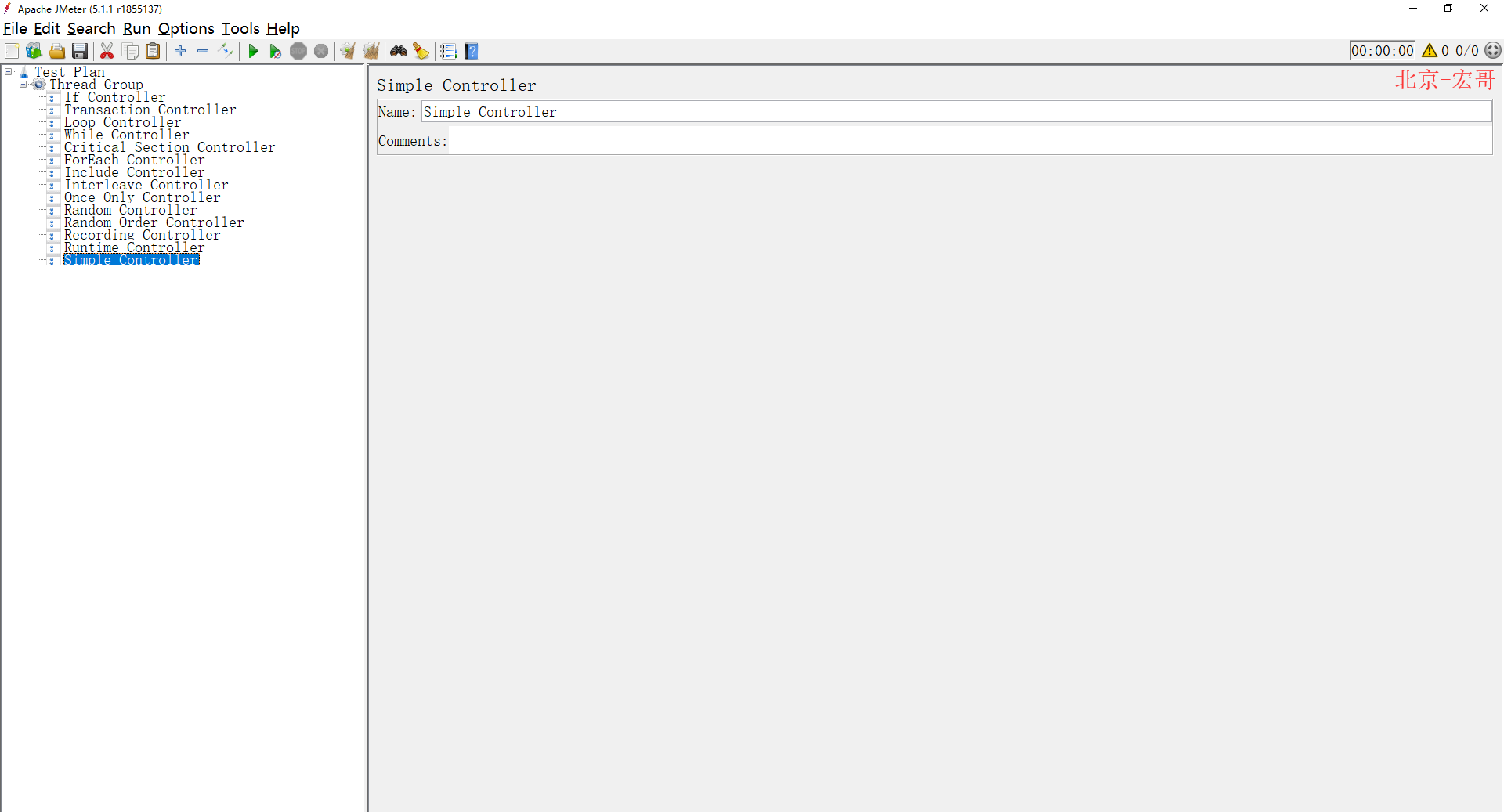
Task: Open the Search menu
Action: pyautogui.click(x=91, y=28)
